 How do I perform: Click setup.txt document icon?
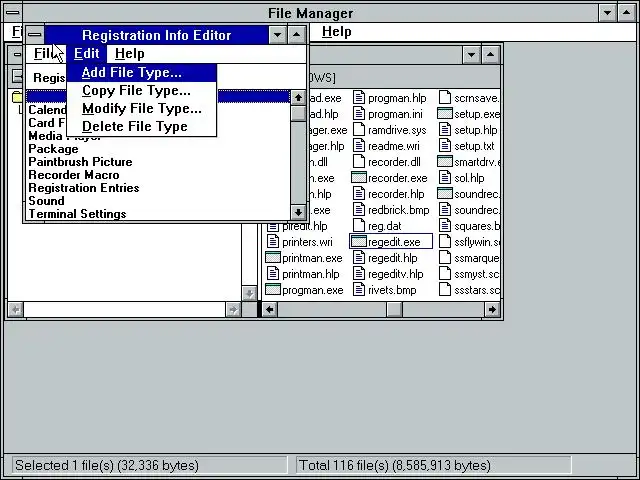point(445,146)
